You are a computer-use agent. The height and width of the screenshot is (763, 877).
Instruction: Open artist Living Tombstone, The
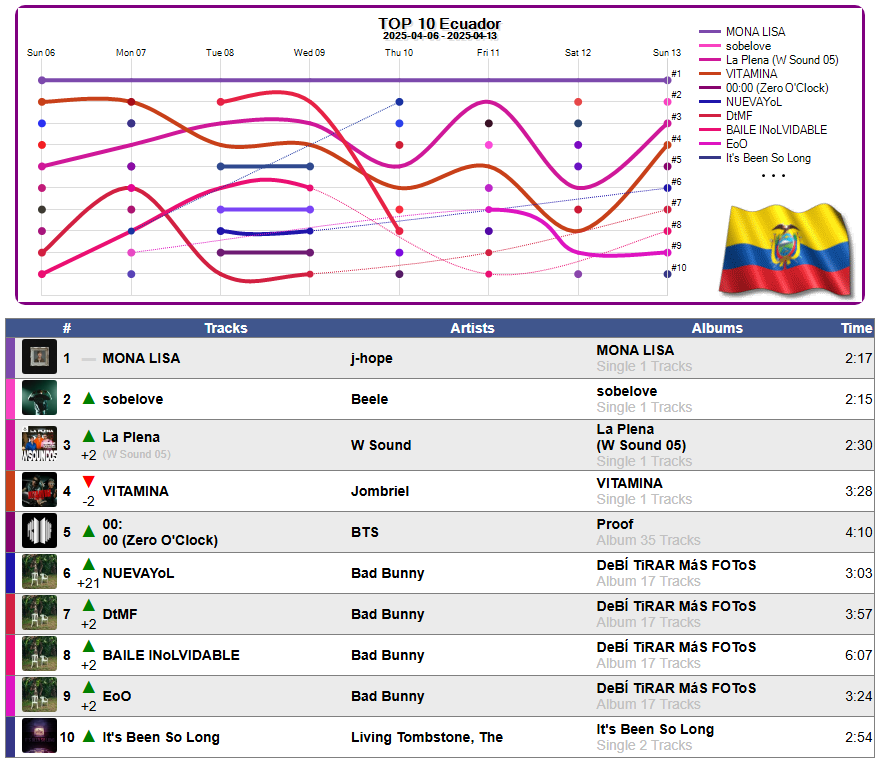pos(427,737)
